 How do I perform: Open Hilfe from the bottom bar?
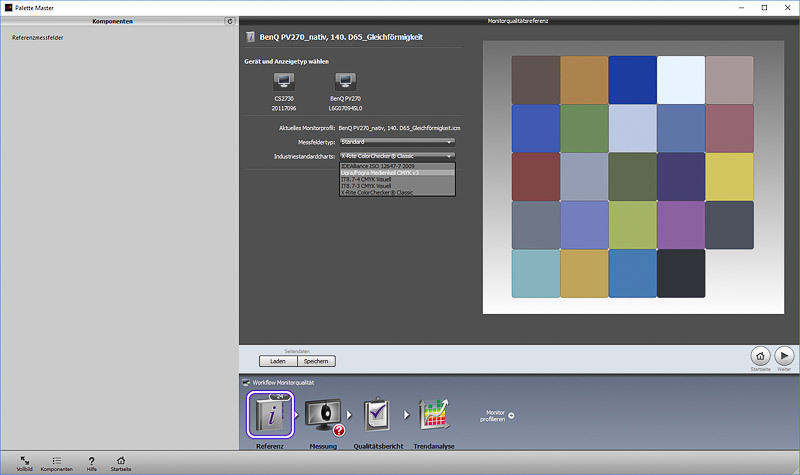click(91, 460)
